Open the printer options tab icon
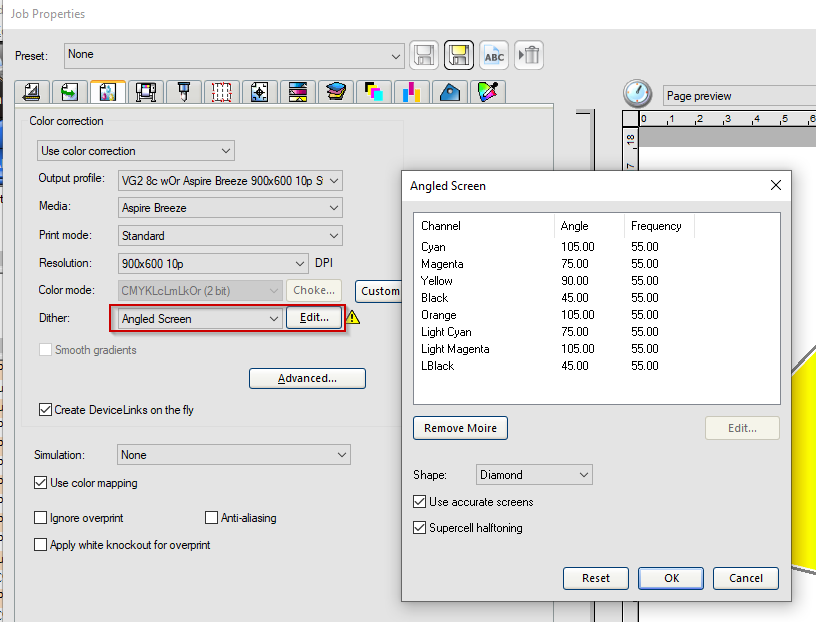Image resolution: width=816 pixels, height=622 pixels. point(146,92)
